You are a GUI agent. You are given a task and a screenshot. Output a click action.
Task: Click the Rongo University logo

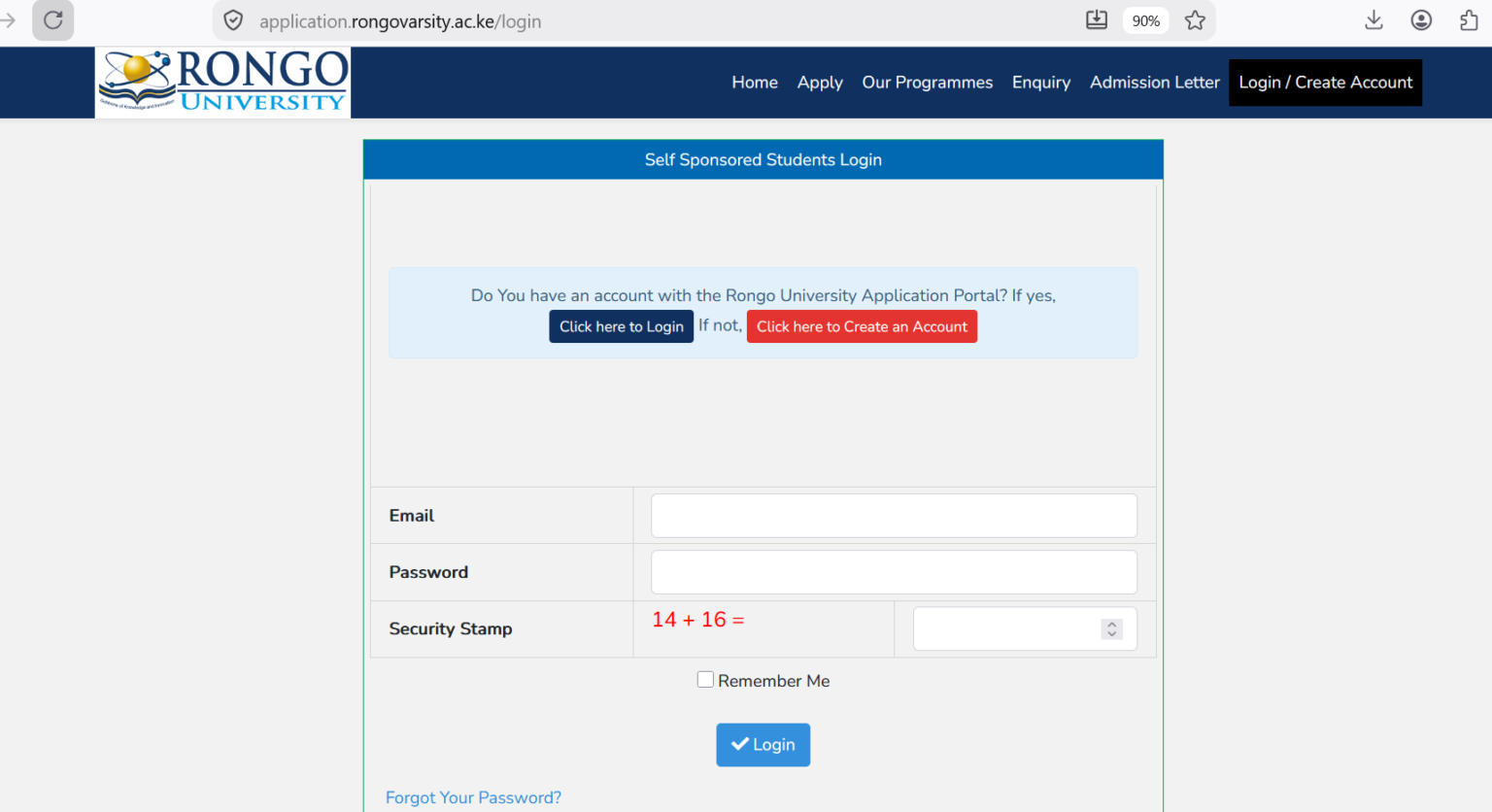[222, 83]
